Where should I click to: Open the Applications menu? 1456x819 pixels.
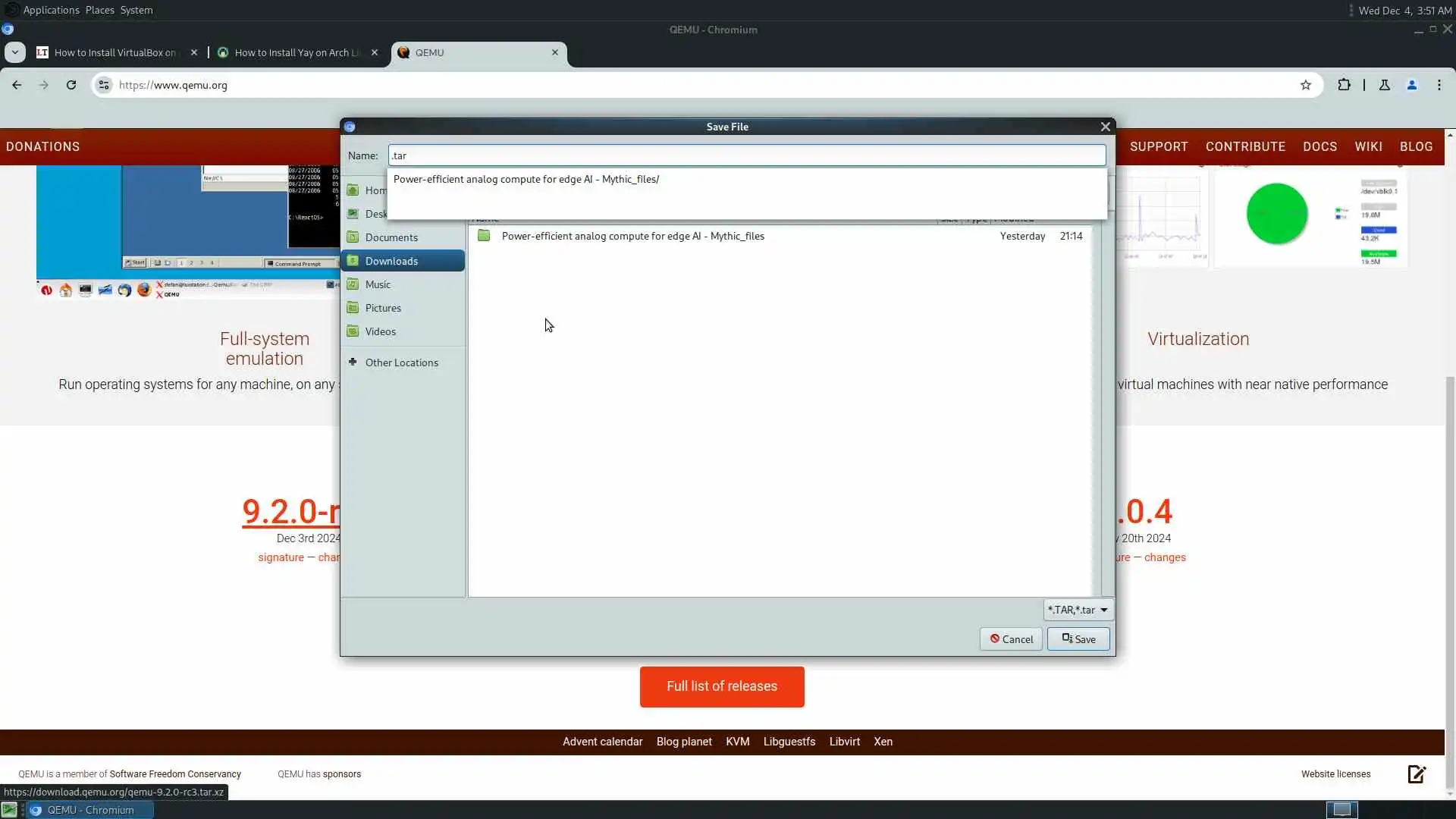coord(51,10)
